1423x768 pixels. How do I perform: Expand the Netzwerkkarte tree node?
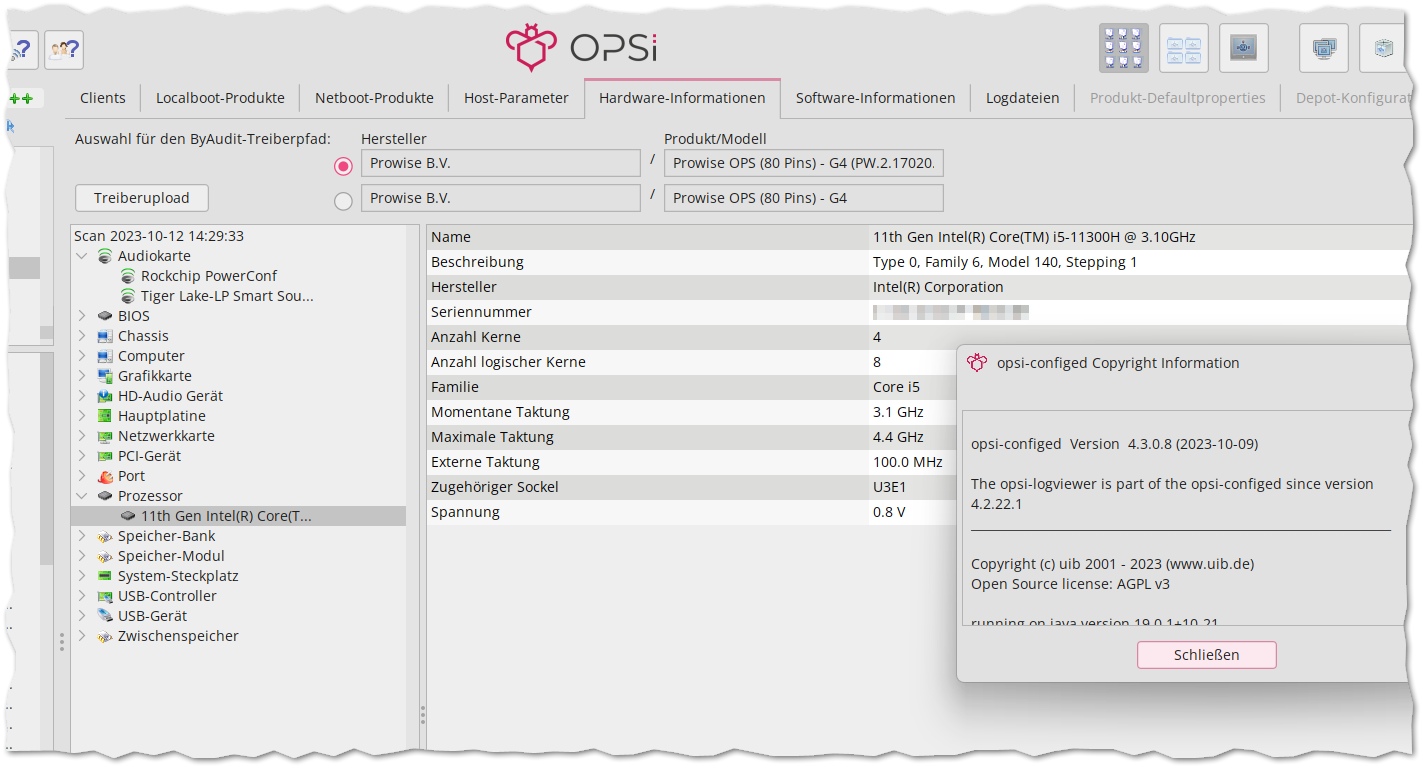[x=82, y=436]
